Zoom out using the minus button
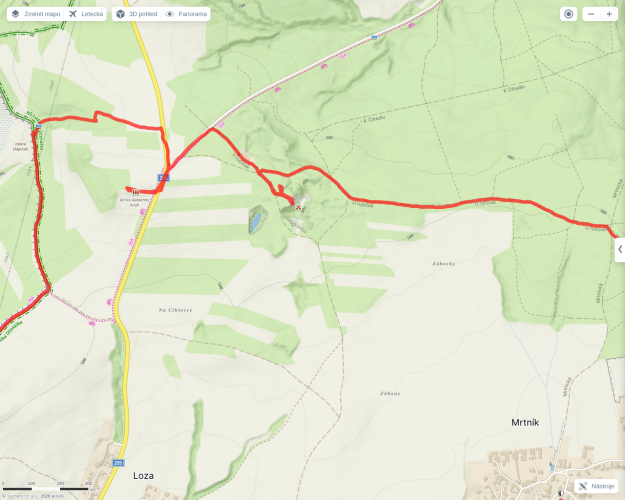Screen dimensions: 625x500 click(591, 14)
